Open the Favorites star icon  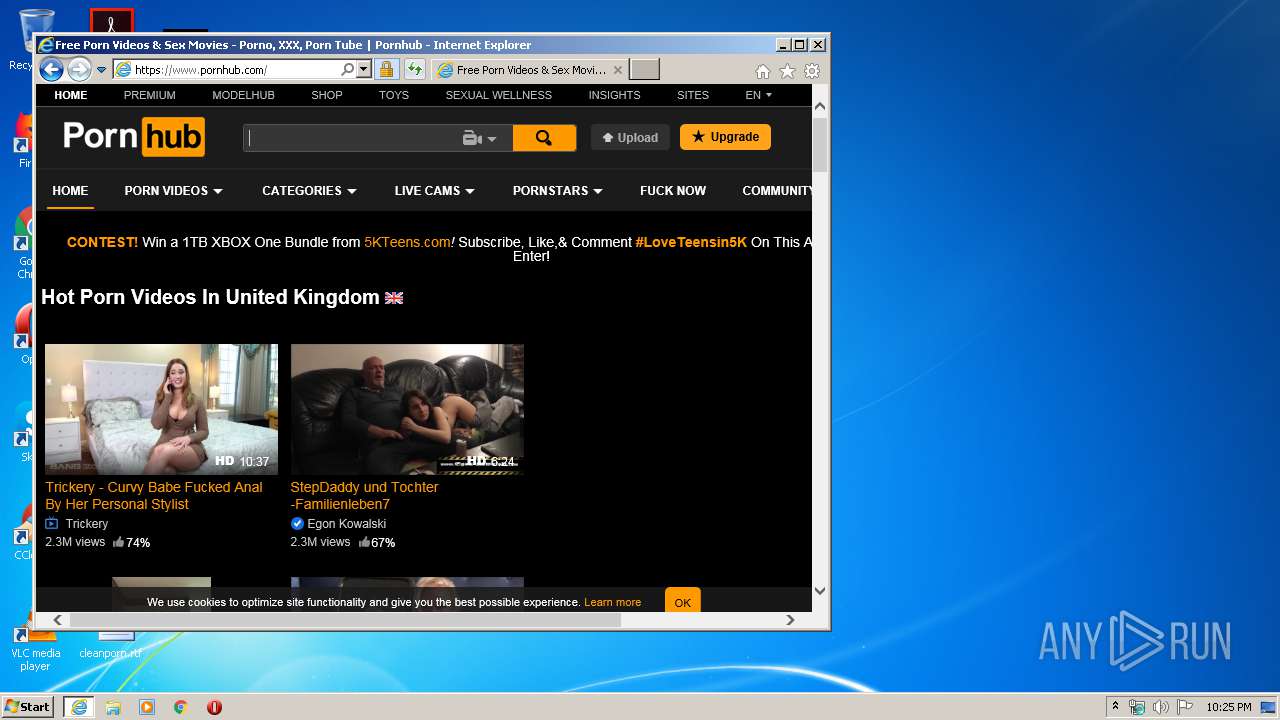pyautogui.click(x=787, y=71)
